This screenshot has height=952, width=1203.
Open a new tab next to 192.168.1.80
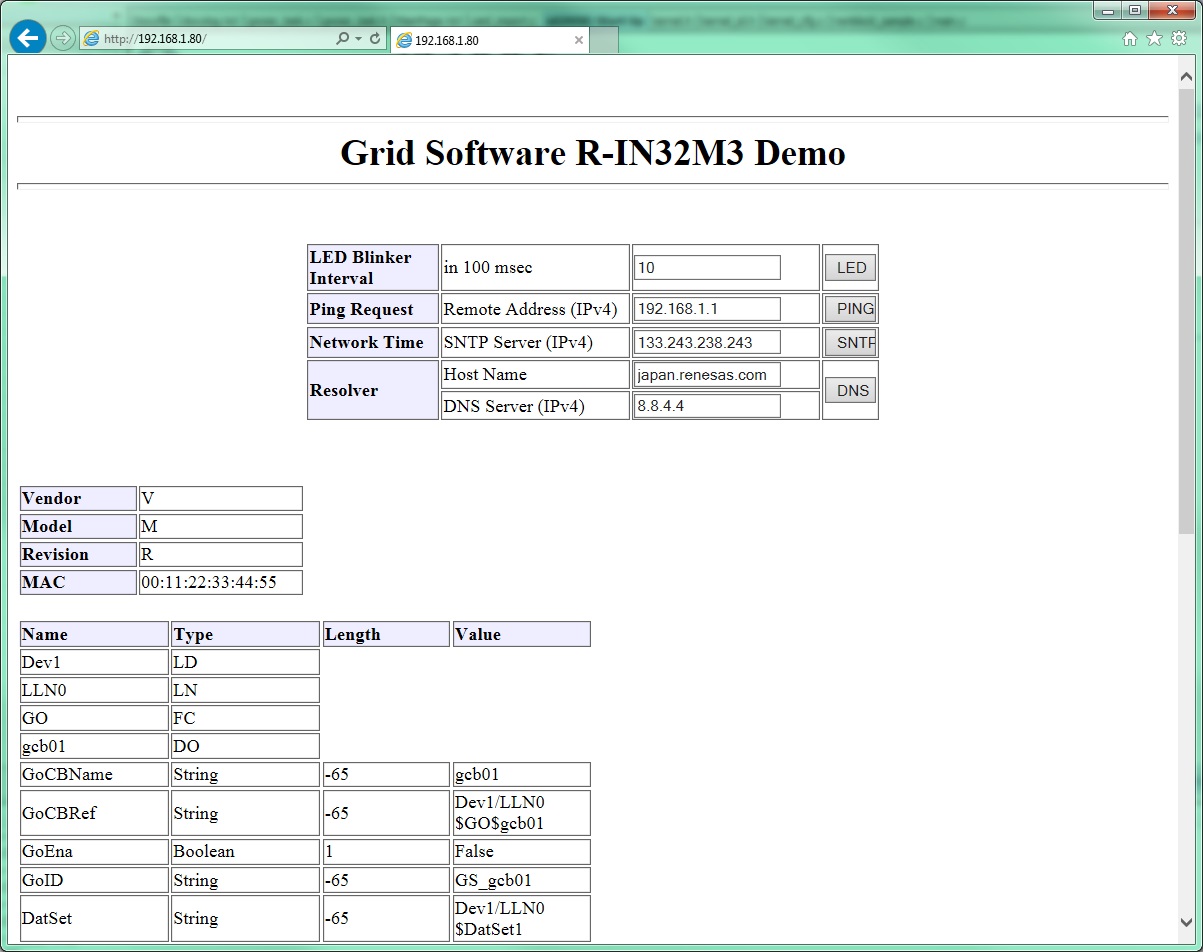pos(604,40)
